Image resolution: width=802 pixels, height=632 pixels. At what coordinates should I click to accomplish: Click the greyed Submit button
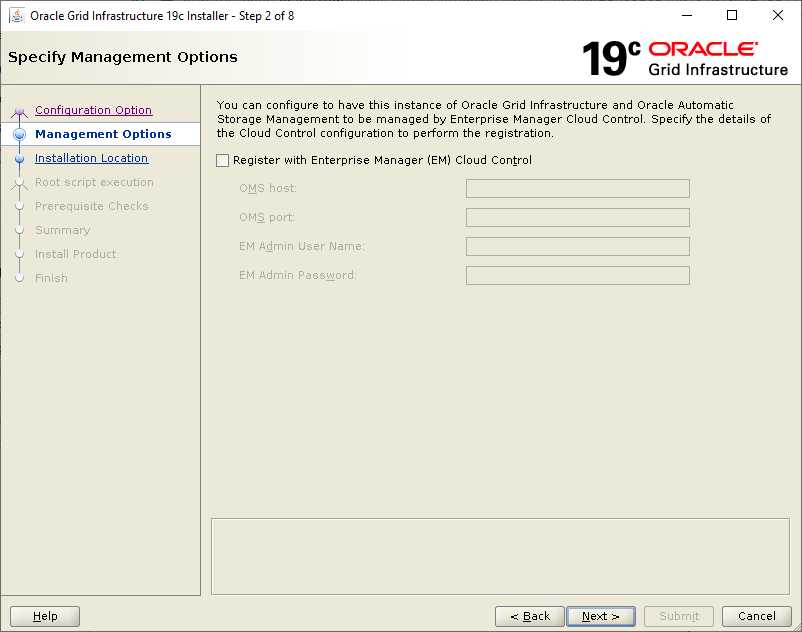click(x=679, y=616)
